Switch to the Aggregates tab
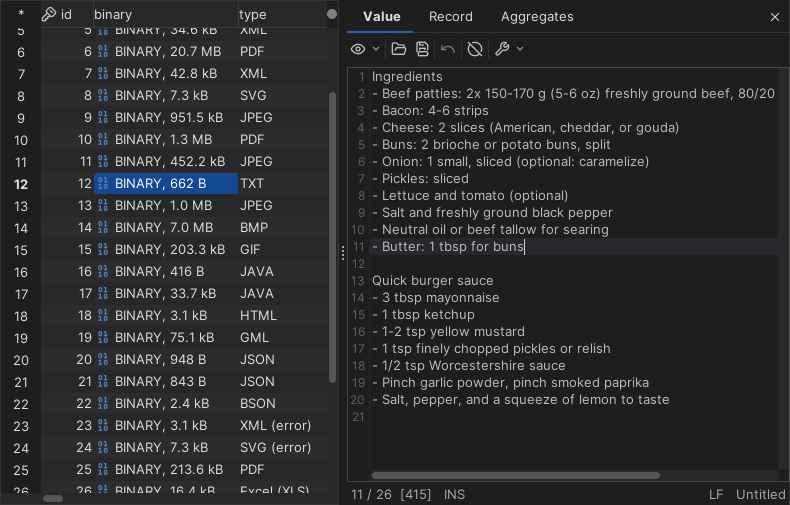This screenshot has height=505, width=790. 537,17
